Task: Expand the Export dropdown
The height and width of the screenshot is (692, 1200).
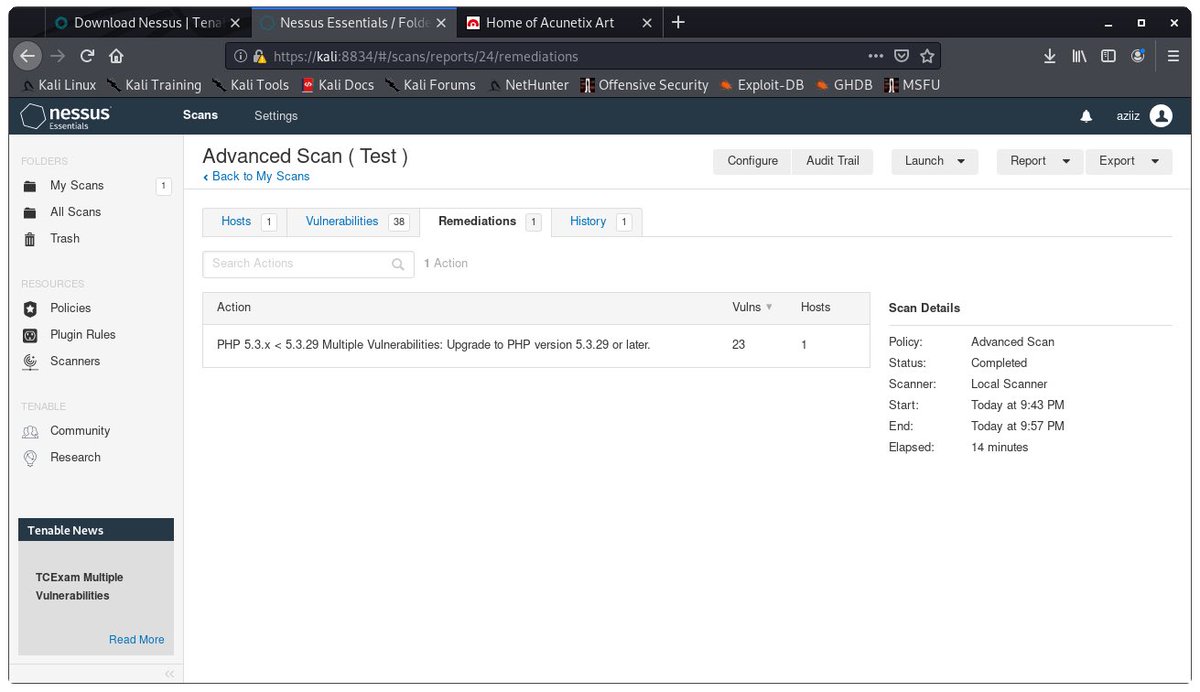Action: tap(1129, 161)
